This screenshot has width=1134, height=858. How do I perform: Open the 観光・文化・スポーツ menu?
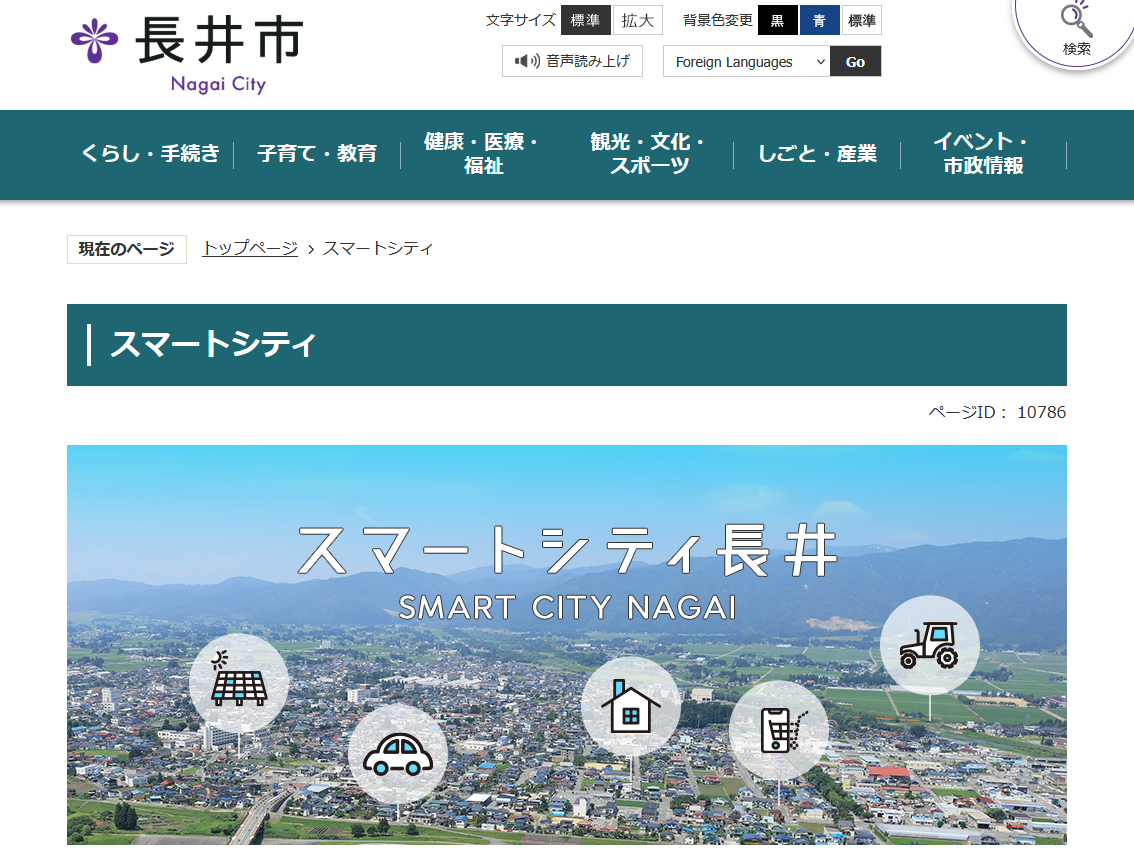pyautogui.click(x=649, y=153)
